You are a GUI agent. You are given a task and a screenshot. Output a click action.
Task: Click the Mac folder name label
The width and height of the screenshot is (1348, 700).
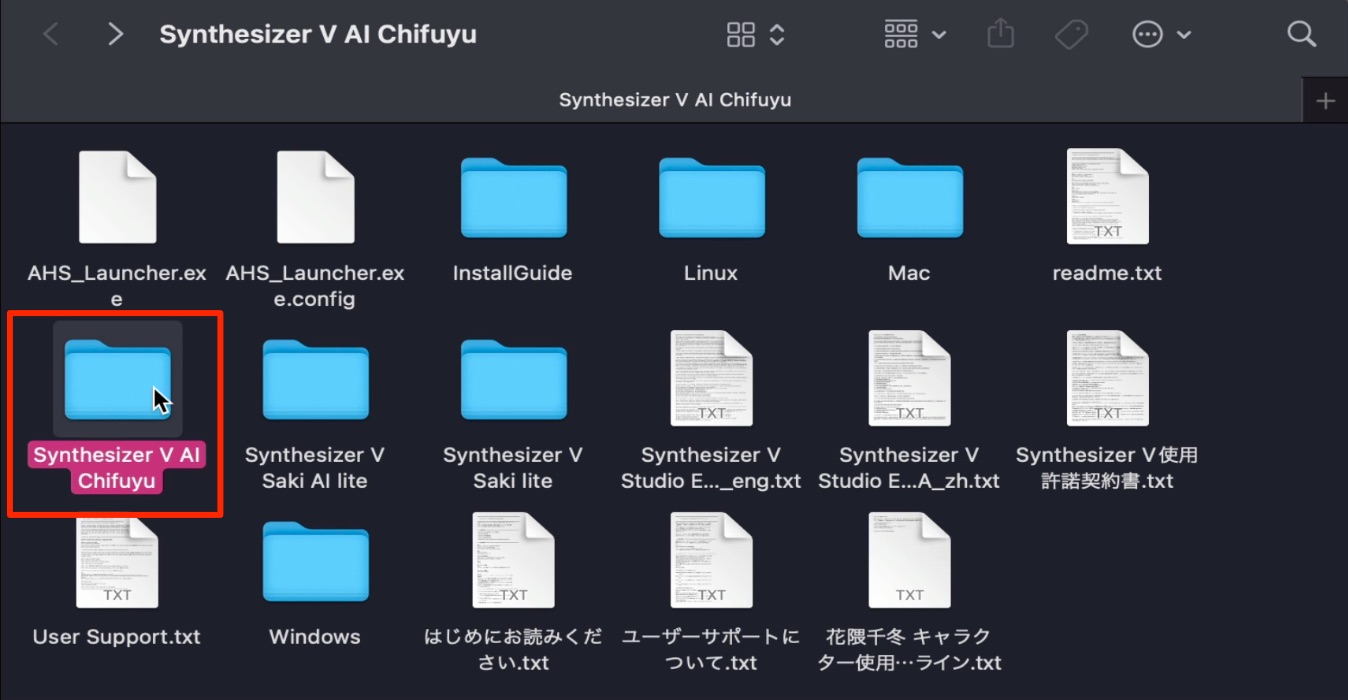[x=909, y=273]
